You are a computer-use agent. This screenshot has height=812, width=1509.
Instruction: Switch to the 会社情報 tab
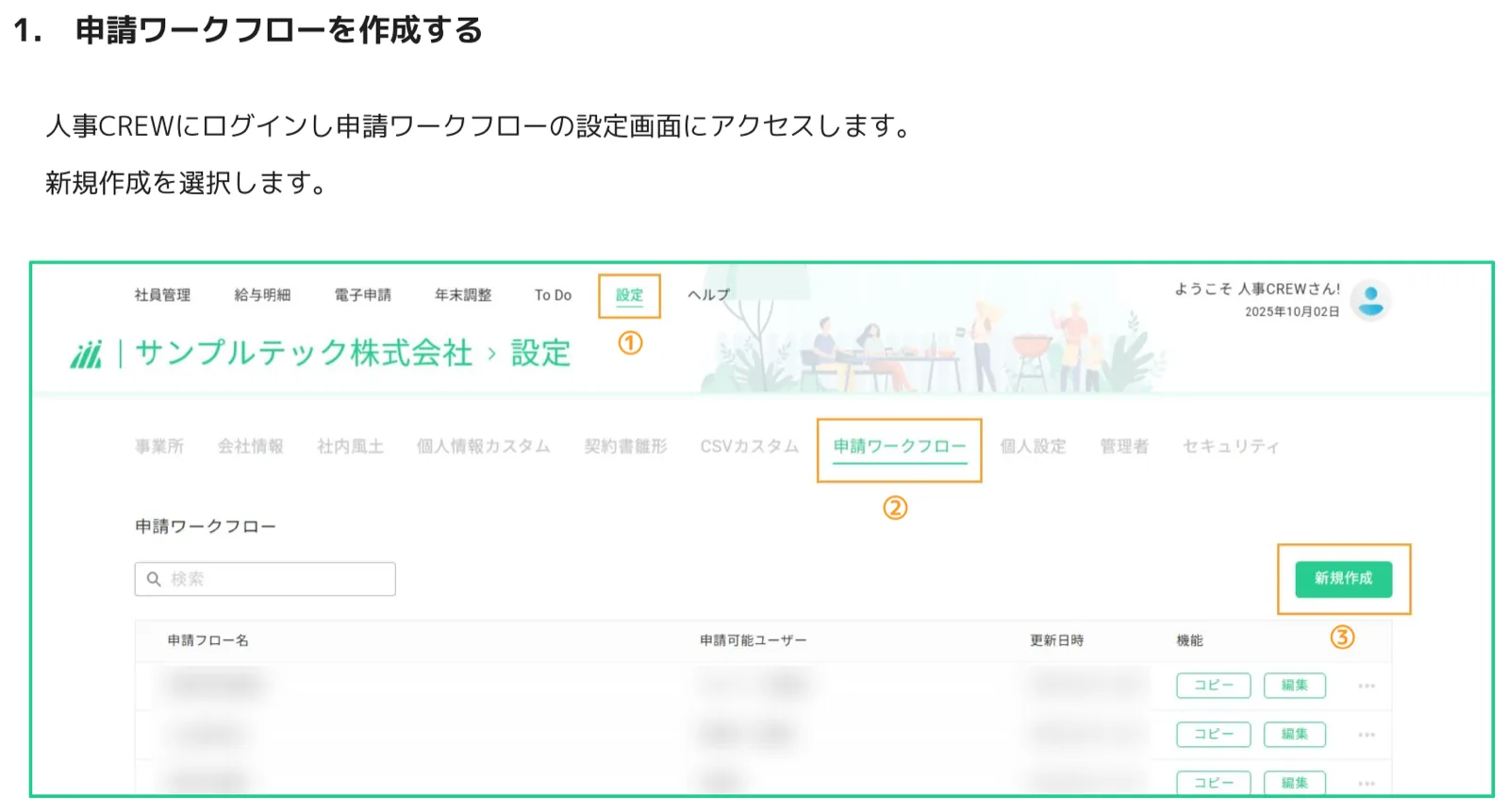click(x=251, y=446)
